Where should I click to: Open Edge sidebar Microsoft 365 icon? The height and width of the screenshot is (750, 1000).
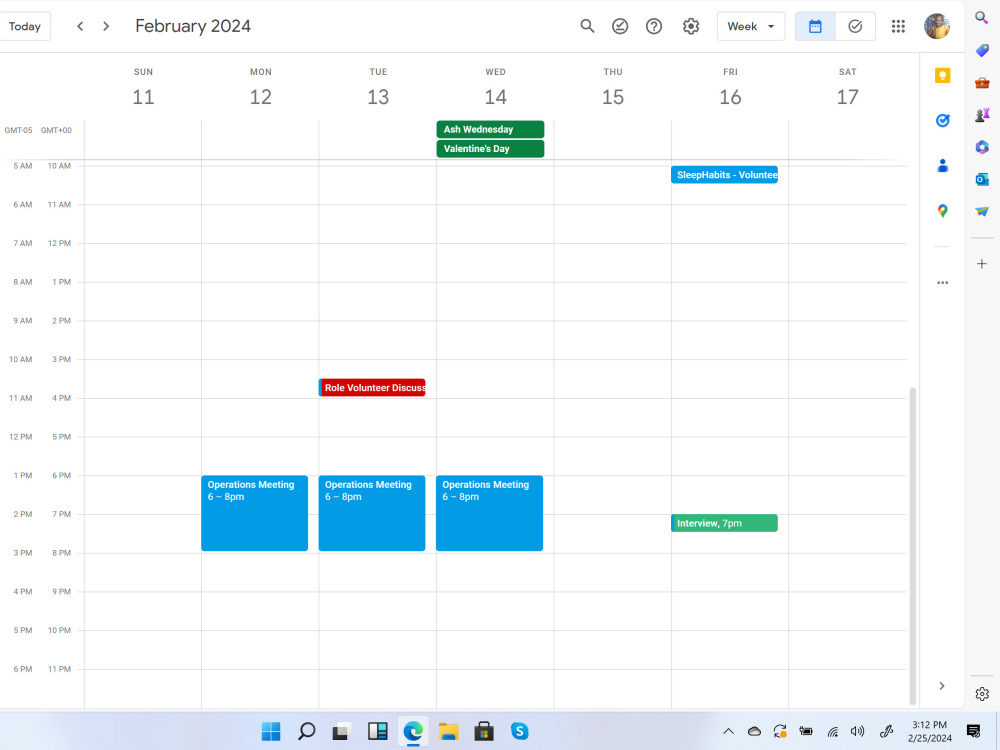click(x=982, y=147)
